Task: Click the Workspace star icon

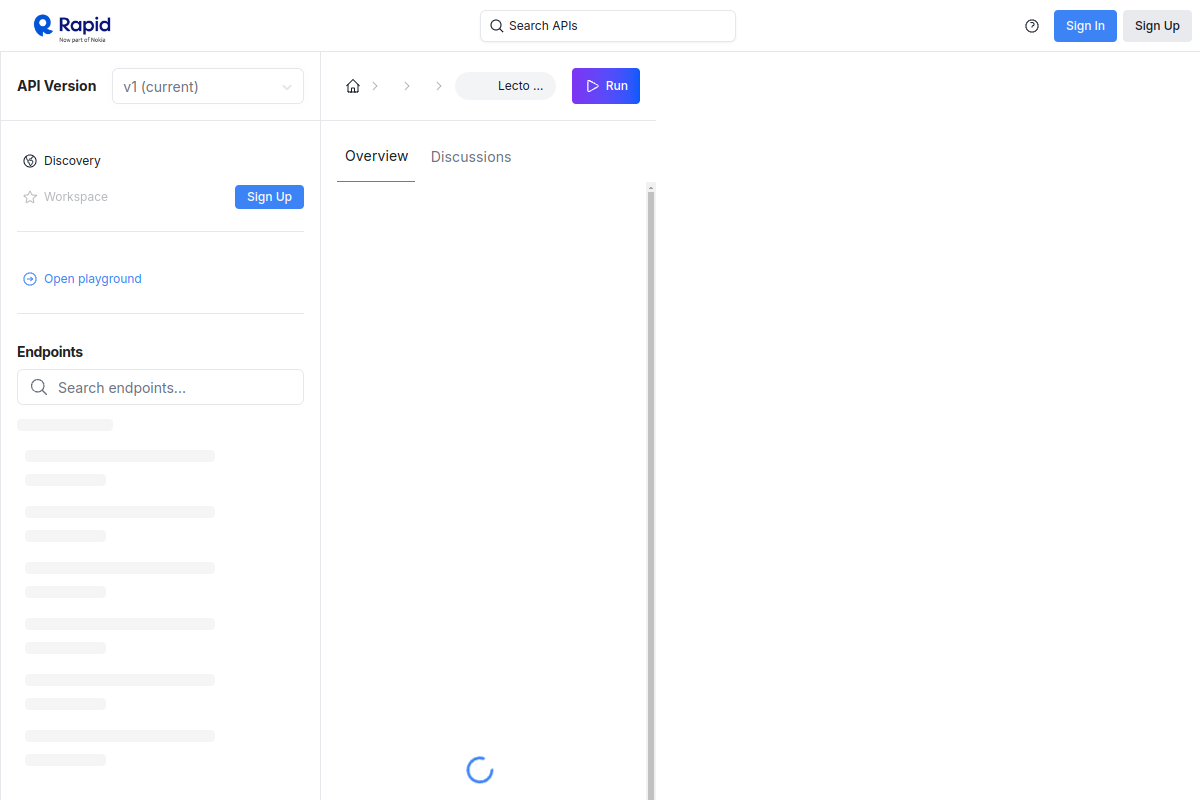Action: [x=30, y=197]
